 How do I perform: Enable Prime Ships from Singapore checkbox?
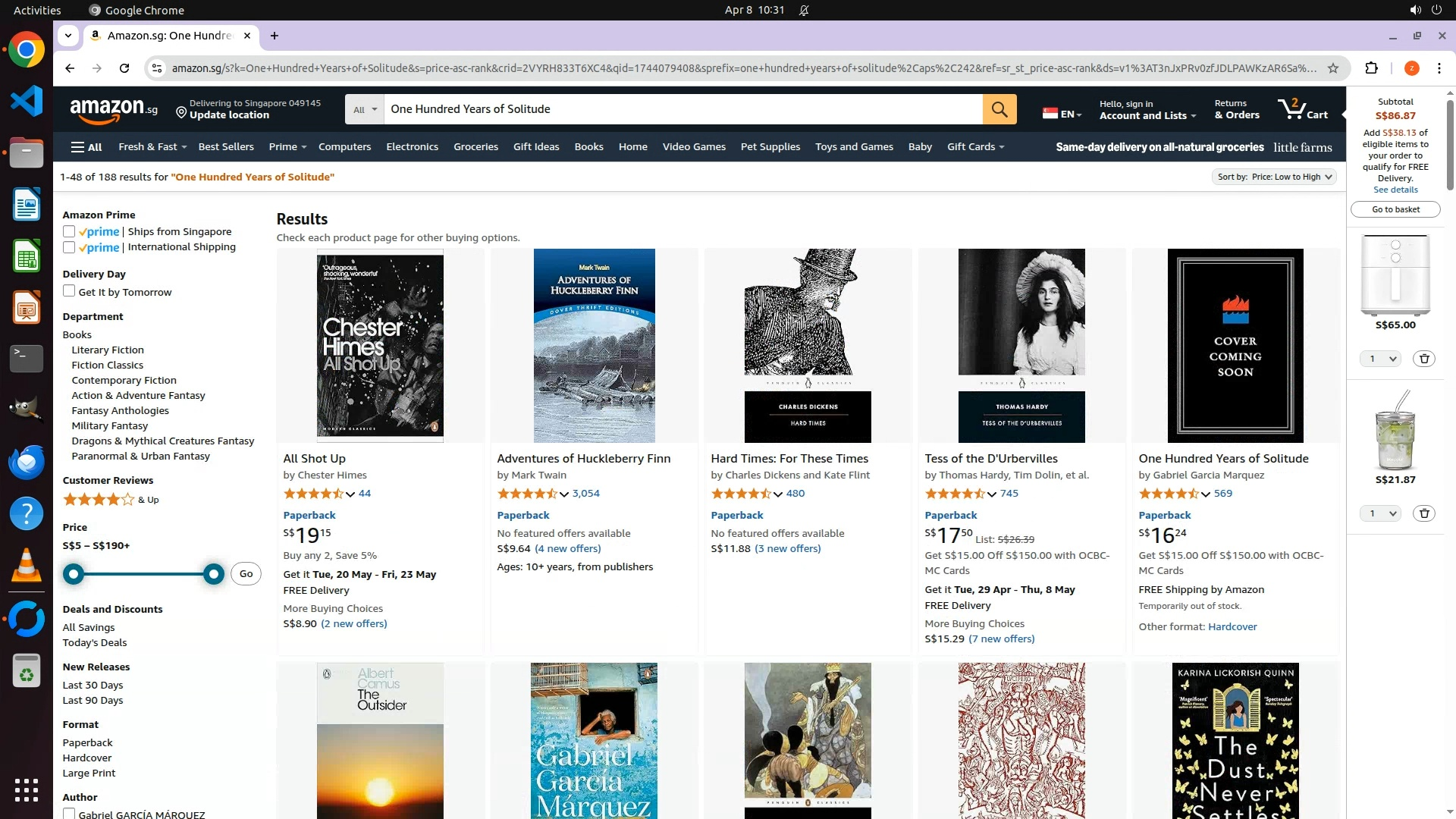point(69,231)
